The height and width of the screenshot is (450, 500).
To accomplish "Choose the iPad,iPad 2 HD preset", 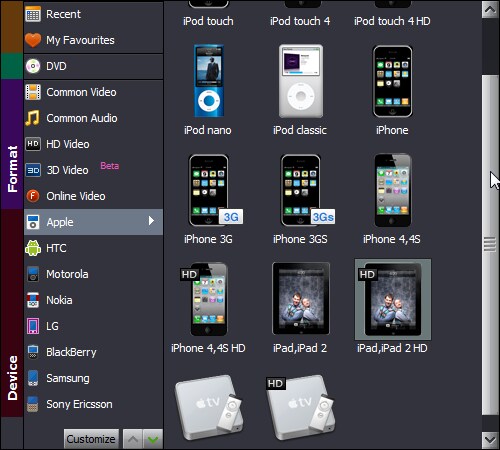I will tap(393, 299).
